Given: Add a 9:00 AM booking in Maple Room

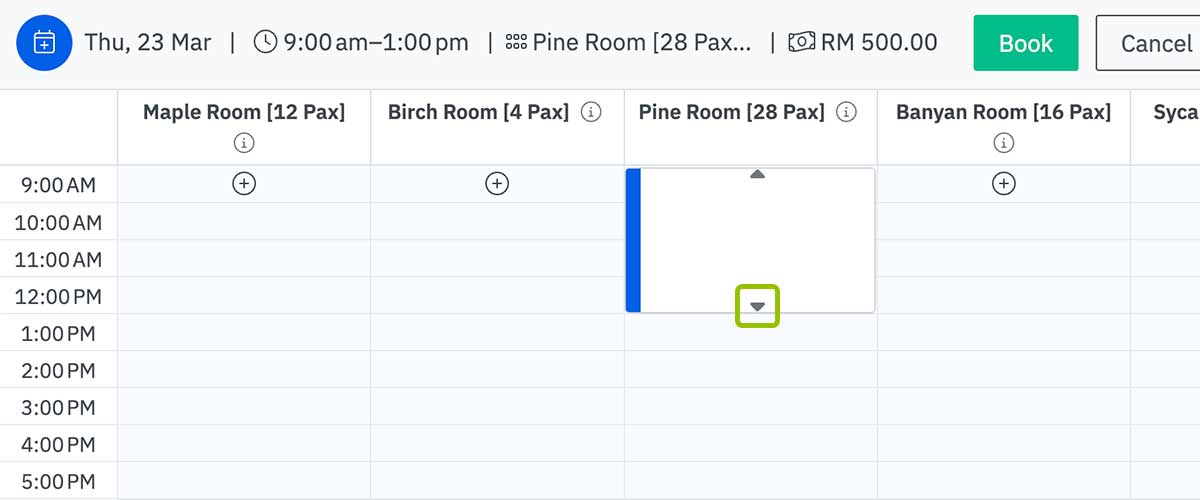Looking at the screenshot, I should 244,184.
